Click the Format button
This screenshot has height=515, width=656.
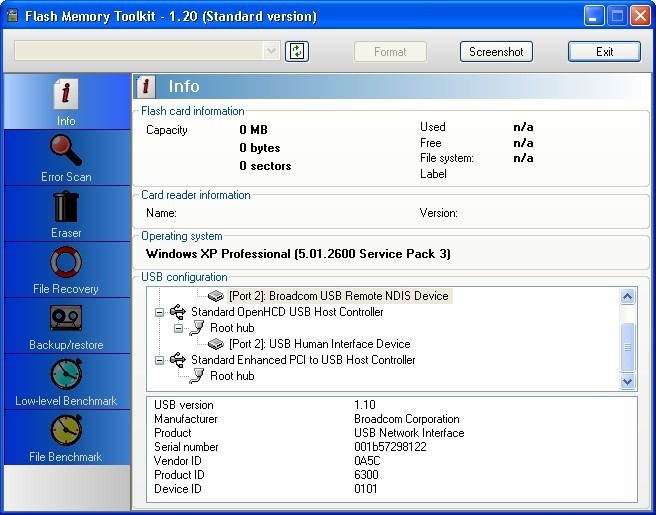tap(390, 51)
